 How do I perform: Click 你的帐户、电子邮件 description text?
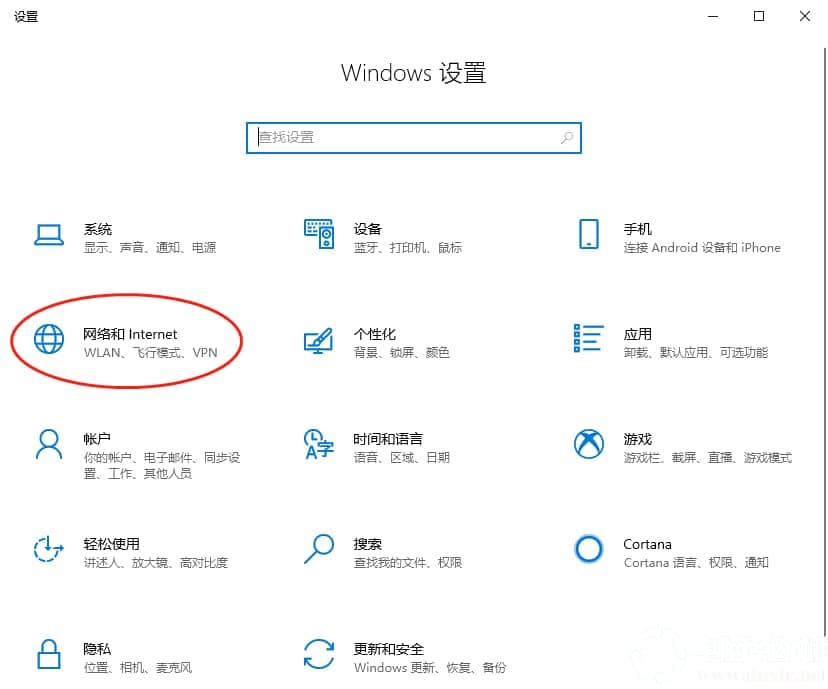pos(162,466)
